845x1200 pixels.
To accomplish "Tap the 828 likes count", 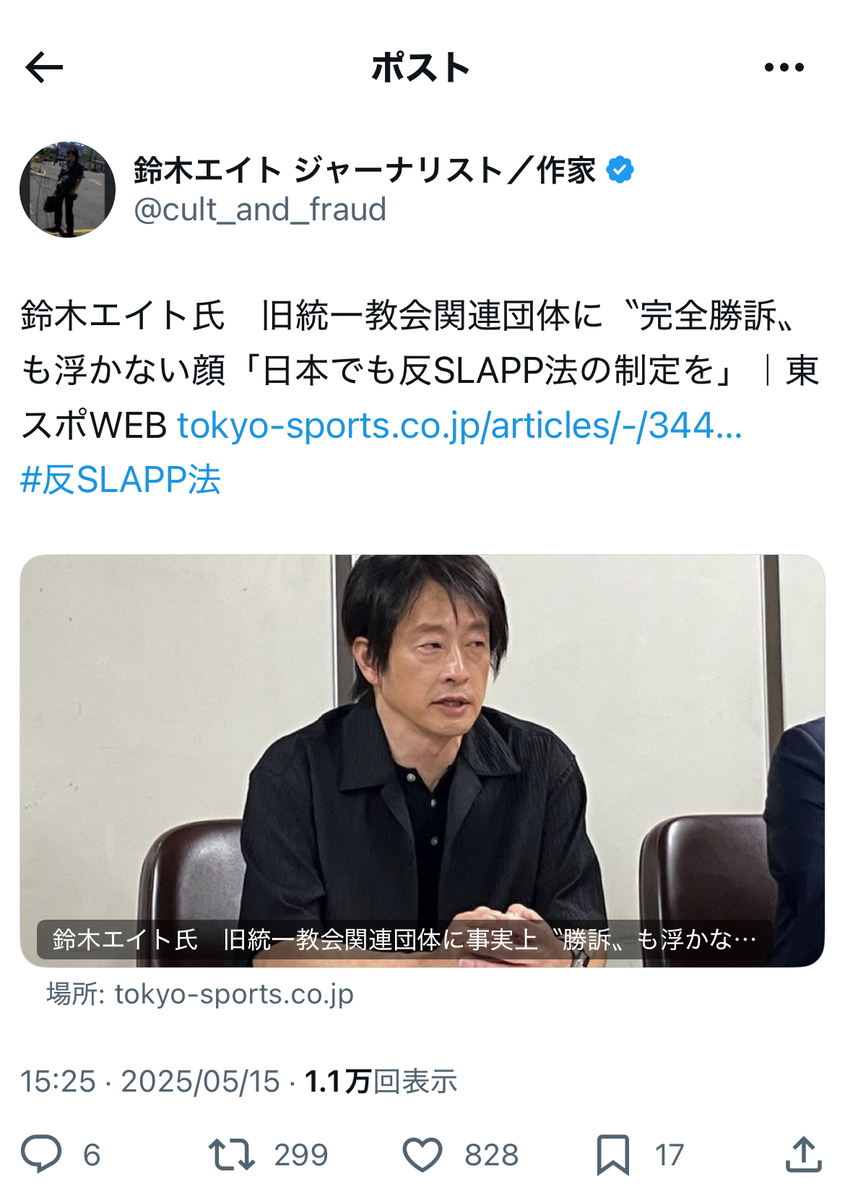I will point(491,1155).
